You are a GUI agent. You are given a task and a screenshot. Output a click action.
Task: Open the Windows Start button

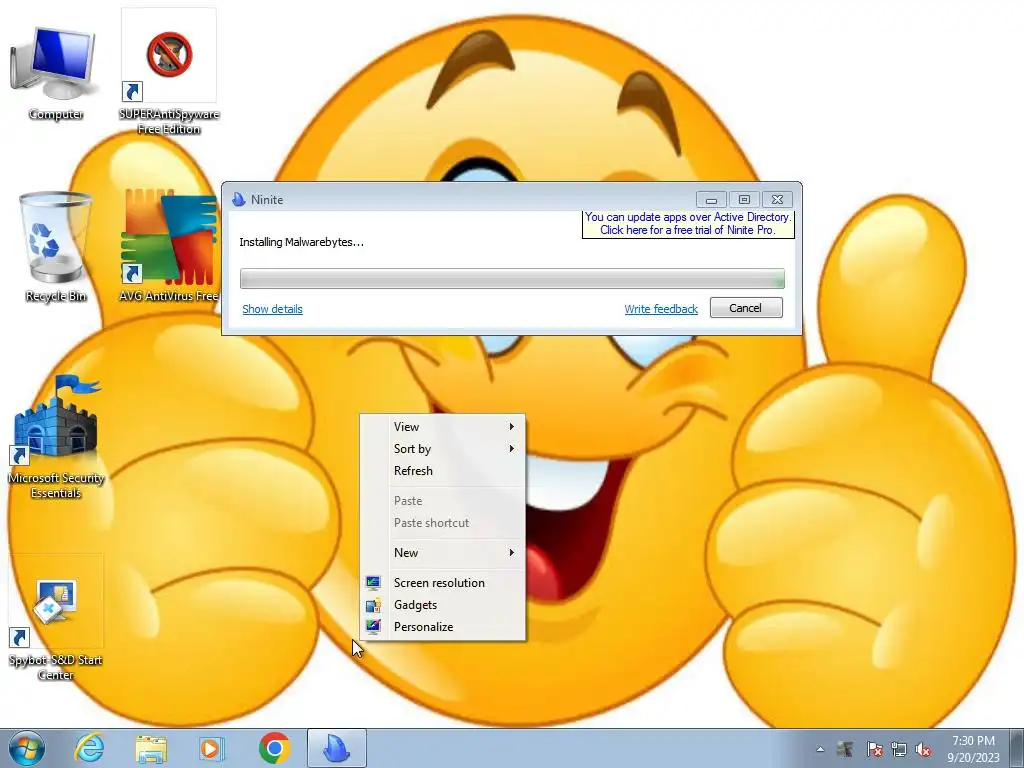[25, 748]
